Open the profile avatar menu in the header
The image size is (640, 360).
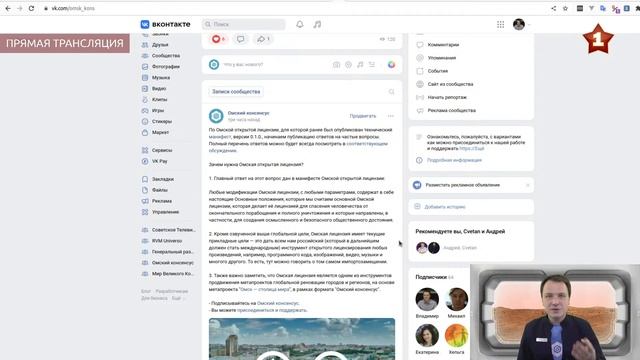pos(519,24)
